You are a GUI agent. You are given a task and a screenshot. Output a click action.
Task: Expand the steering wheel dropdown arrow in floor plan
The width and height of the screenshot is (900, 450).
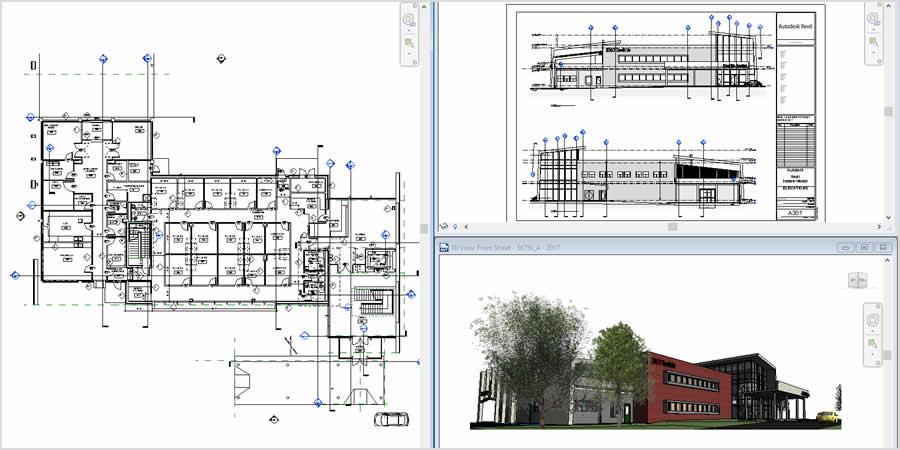pyautogui.click(x=410, y=31)
